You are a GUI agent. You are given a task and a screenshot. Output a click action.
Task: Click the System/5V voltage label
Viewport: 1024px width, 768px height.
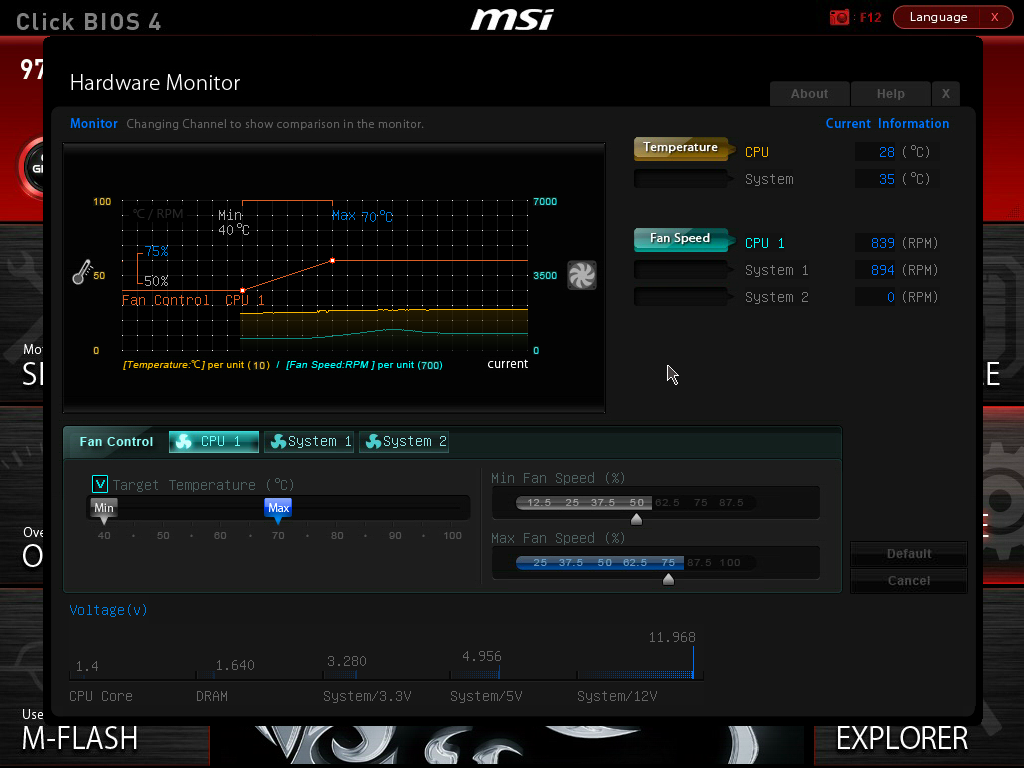486,696
